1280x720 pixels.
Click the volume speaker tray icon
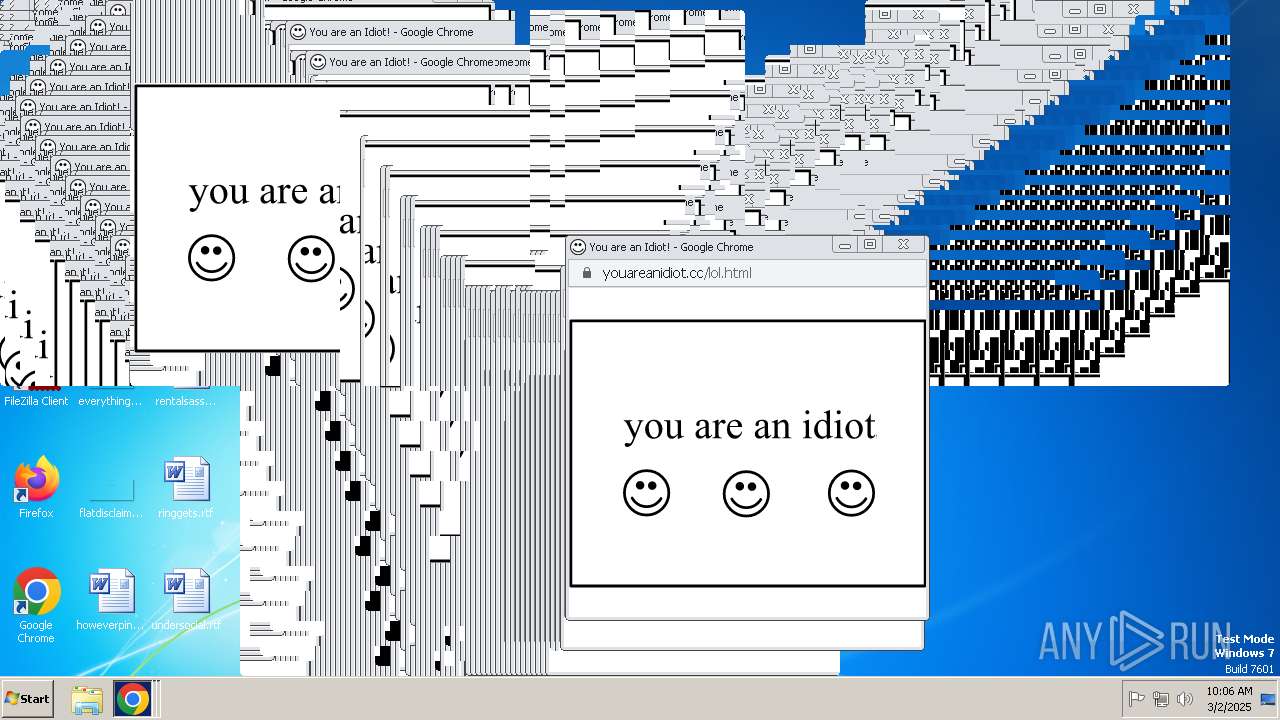[1185, 699]
